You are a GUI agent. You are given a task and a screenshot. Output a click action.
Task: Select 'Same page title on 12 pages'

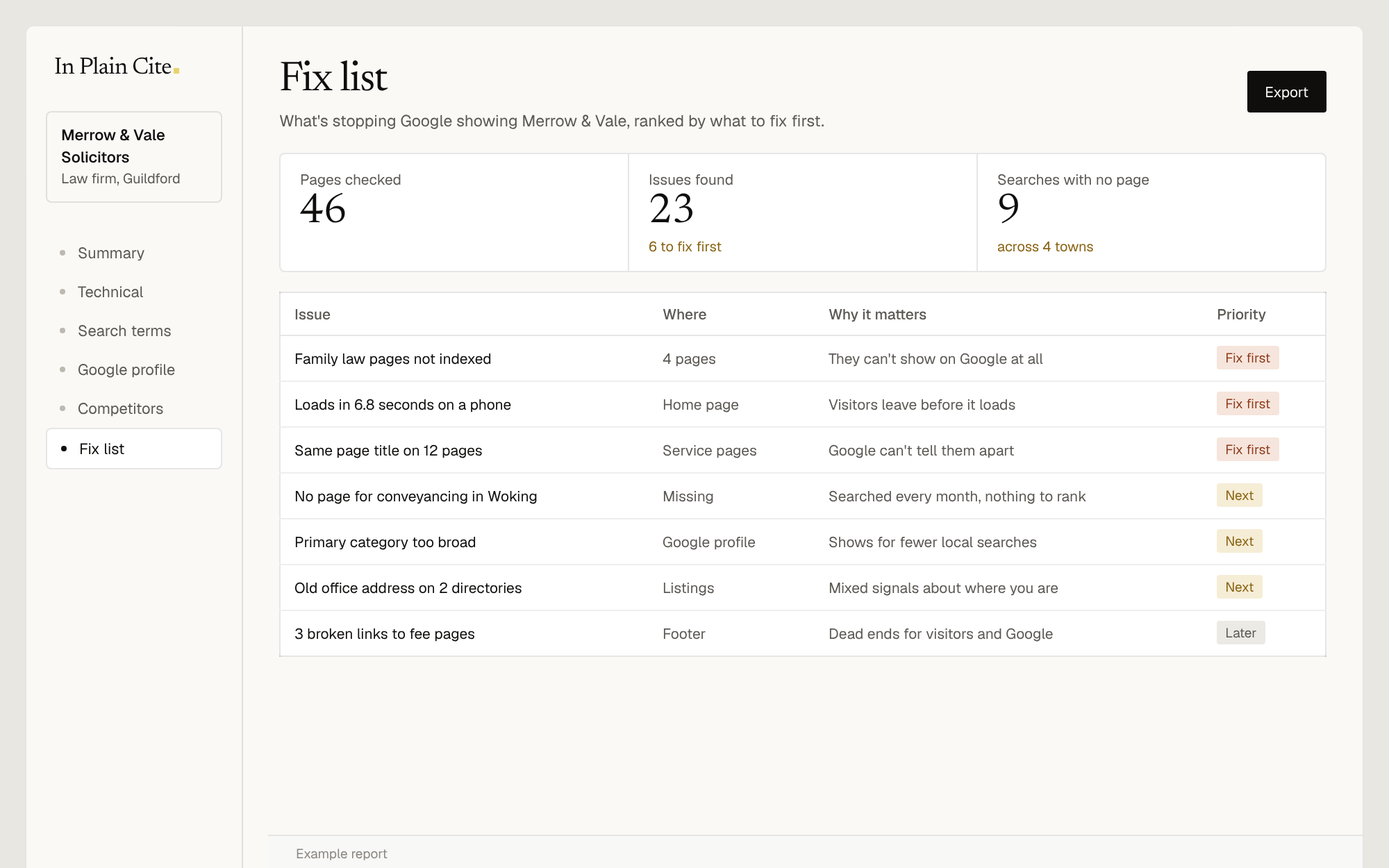(388, 451)
